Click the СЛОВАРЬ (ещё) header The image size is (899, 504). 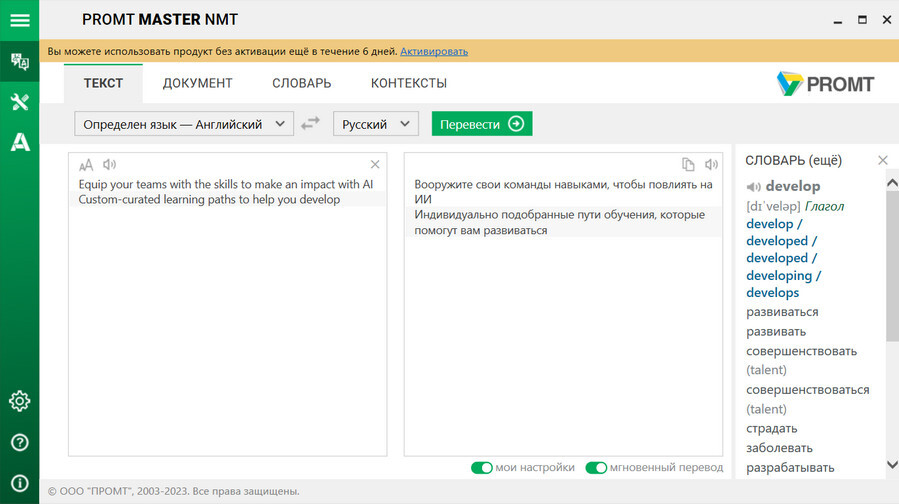pos(794,160)
